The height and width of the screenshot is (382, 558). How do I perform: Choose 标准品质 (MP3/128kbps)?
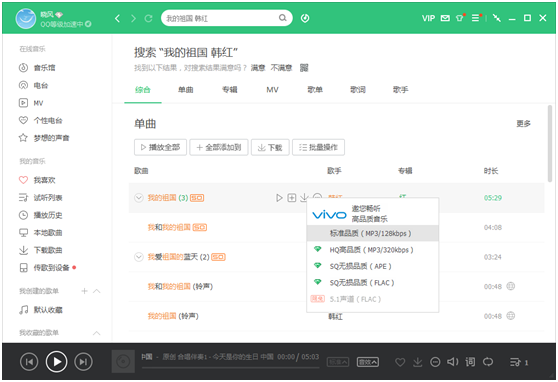pos(373,233)
